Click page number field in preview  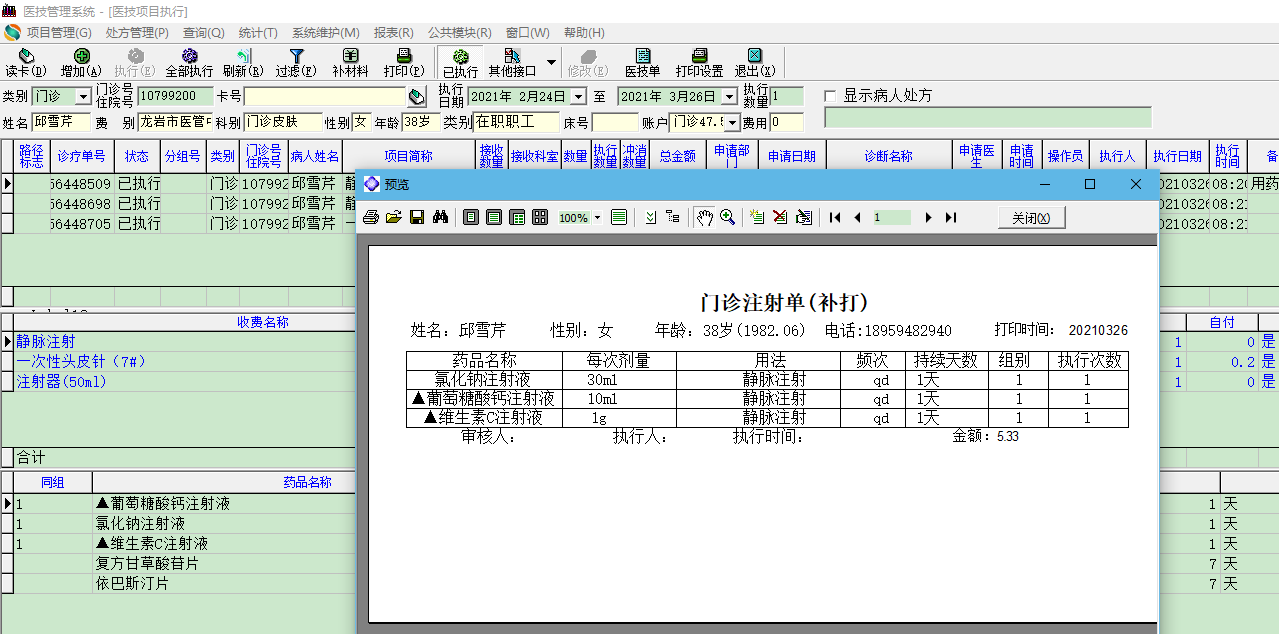(891, 217)
